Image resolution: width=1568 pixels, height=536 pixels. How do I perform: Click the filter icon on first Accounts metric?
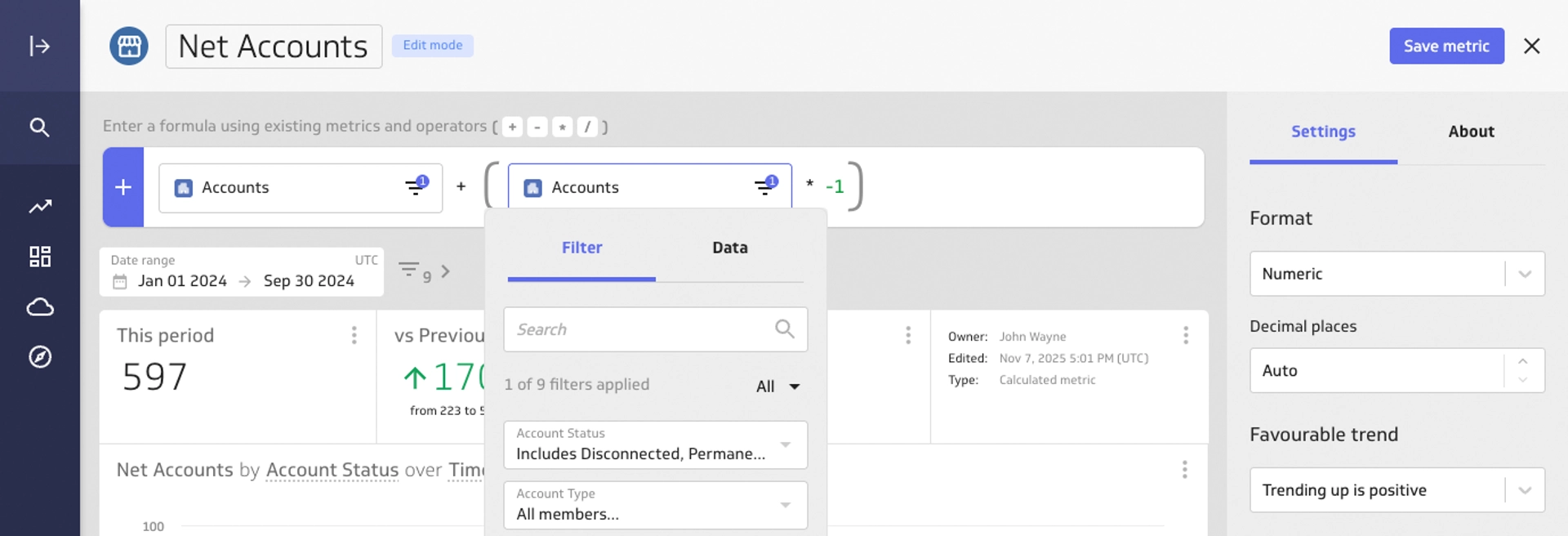click(416, 187)
